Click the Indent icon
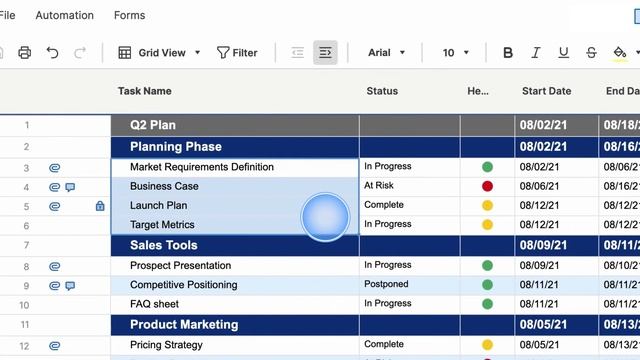640x360 pixels. [x=325, y=53]
